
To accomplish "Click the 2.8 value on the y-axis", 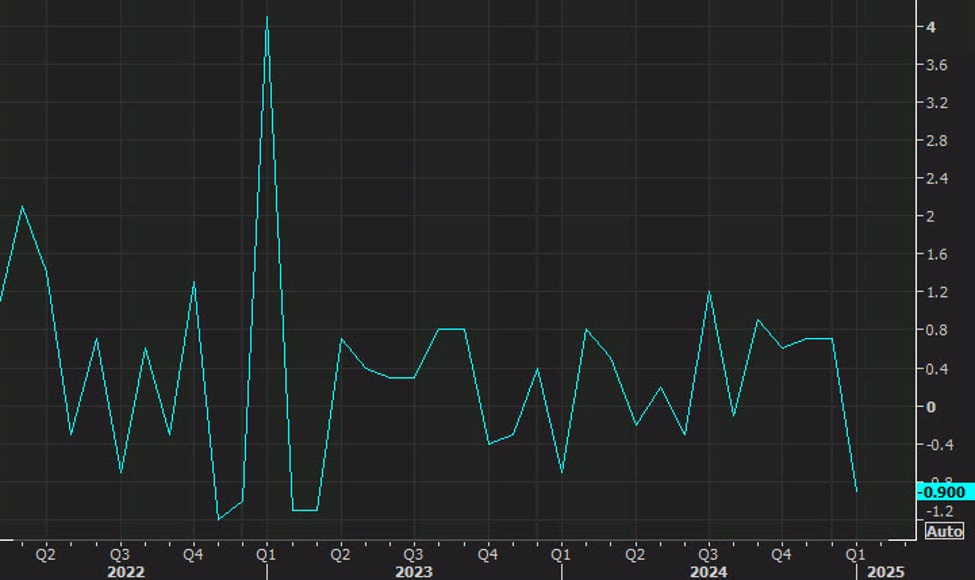I will tap(937, 141).
